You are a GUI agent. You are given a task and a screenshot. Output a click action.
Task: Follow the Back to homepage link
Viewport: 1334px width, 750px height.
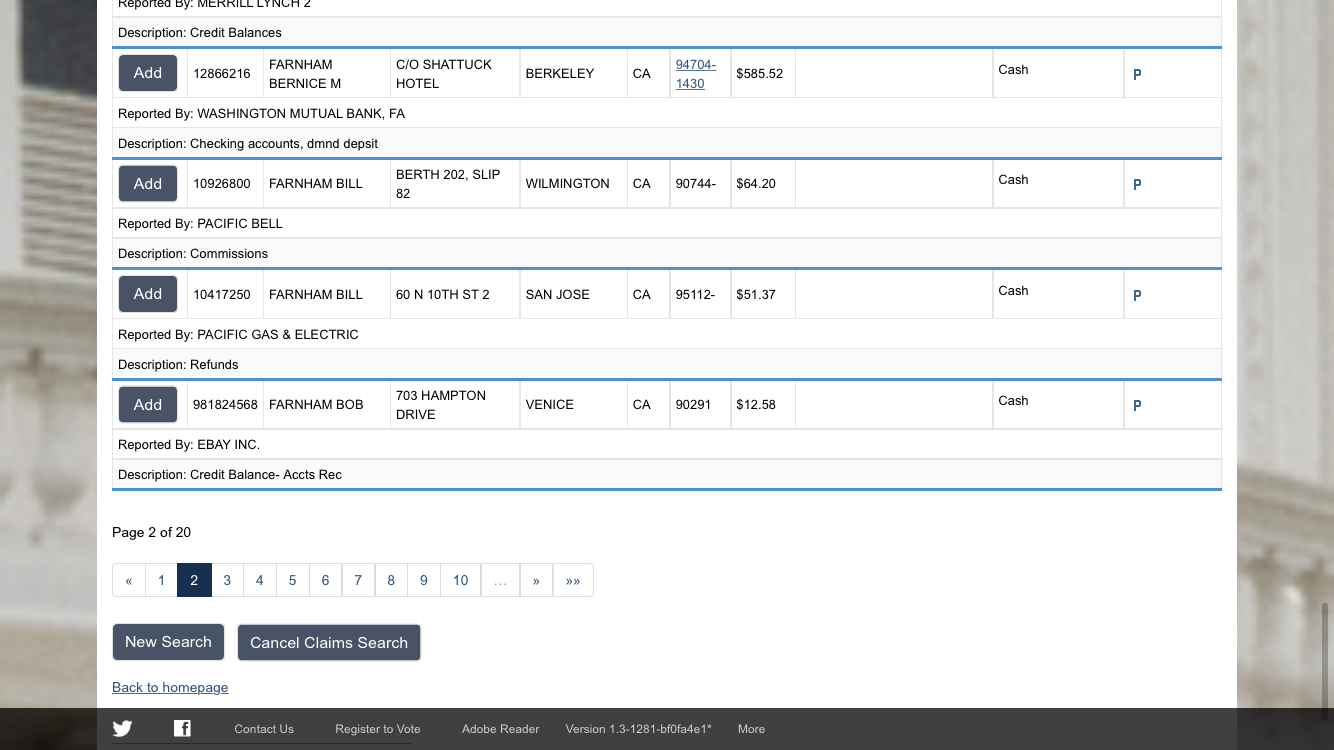[x=170, y=687]
